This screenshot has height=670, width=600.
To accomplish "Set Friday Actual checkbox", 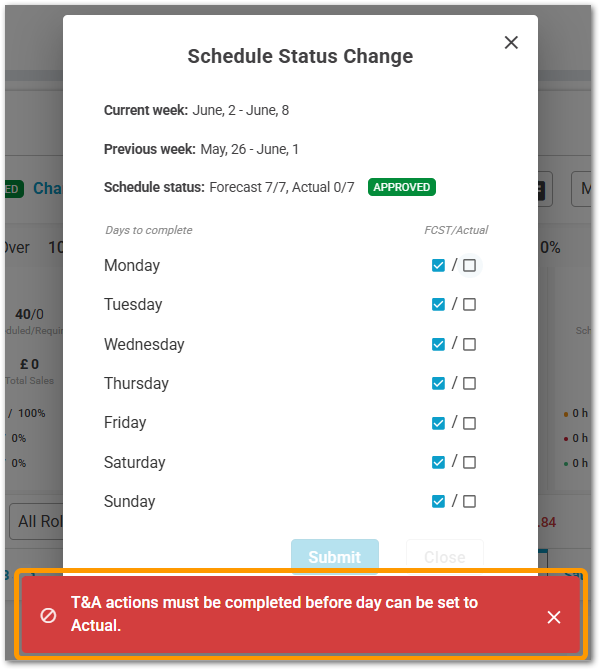I will click(469, 423).
